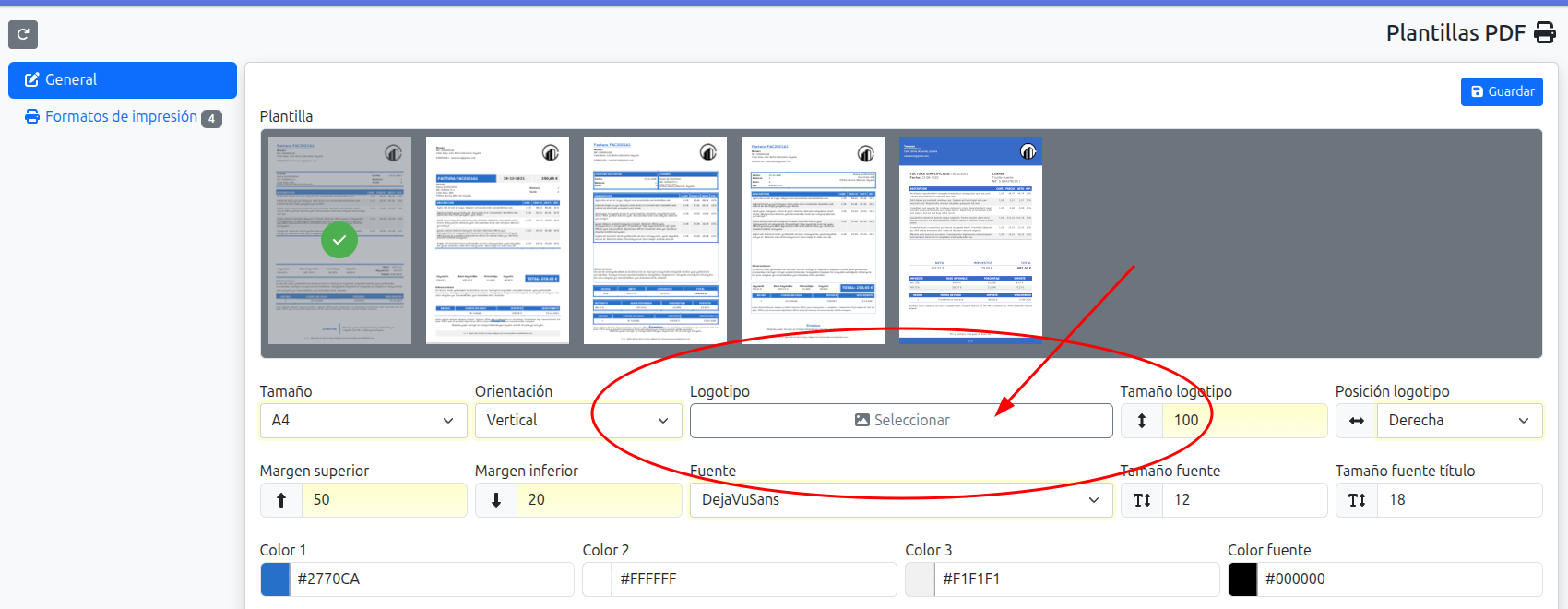This screenshot has height=609, width=1568.
Task: Open the Orientación Vertical dropdown
Action: pyautogui.click(x=577, y=421)
